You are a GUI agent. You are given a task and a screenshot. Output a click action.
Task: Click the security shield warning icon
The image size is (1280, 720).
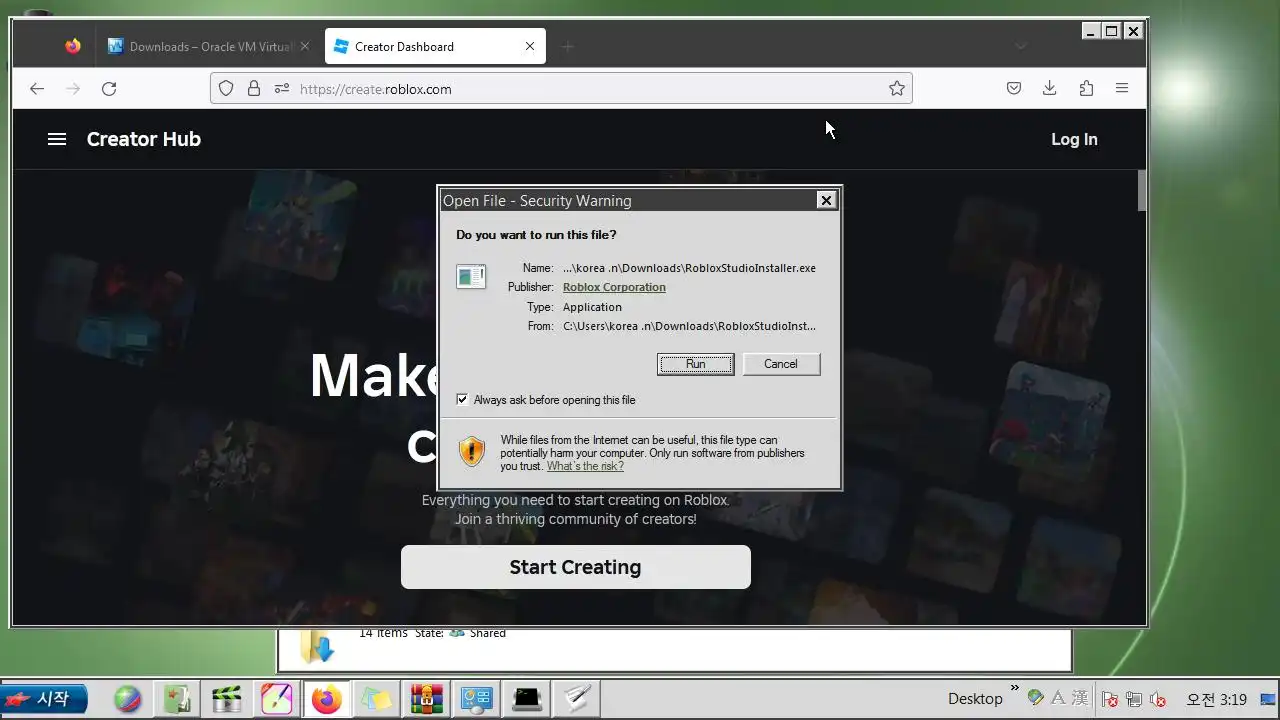pyautogui.click(x=471, y=452)
